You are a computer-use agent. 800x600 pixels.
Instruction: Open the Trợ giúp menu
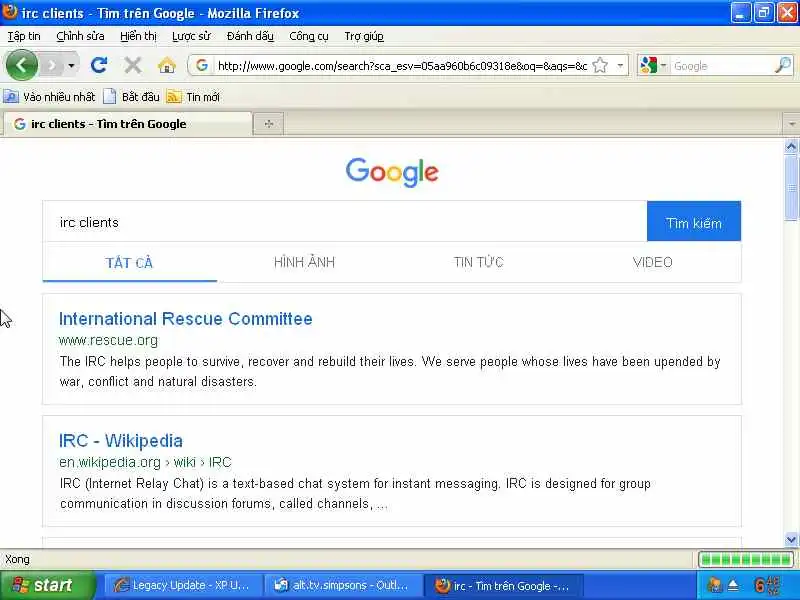[x=364, y=36]
